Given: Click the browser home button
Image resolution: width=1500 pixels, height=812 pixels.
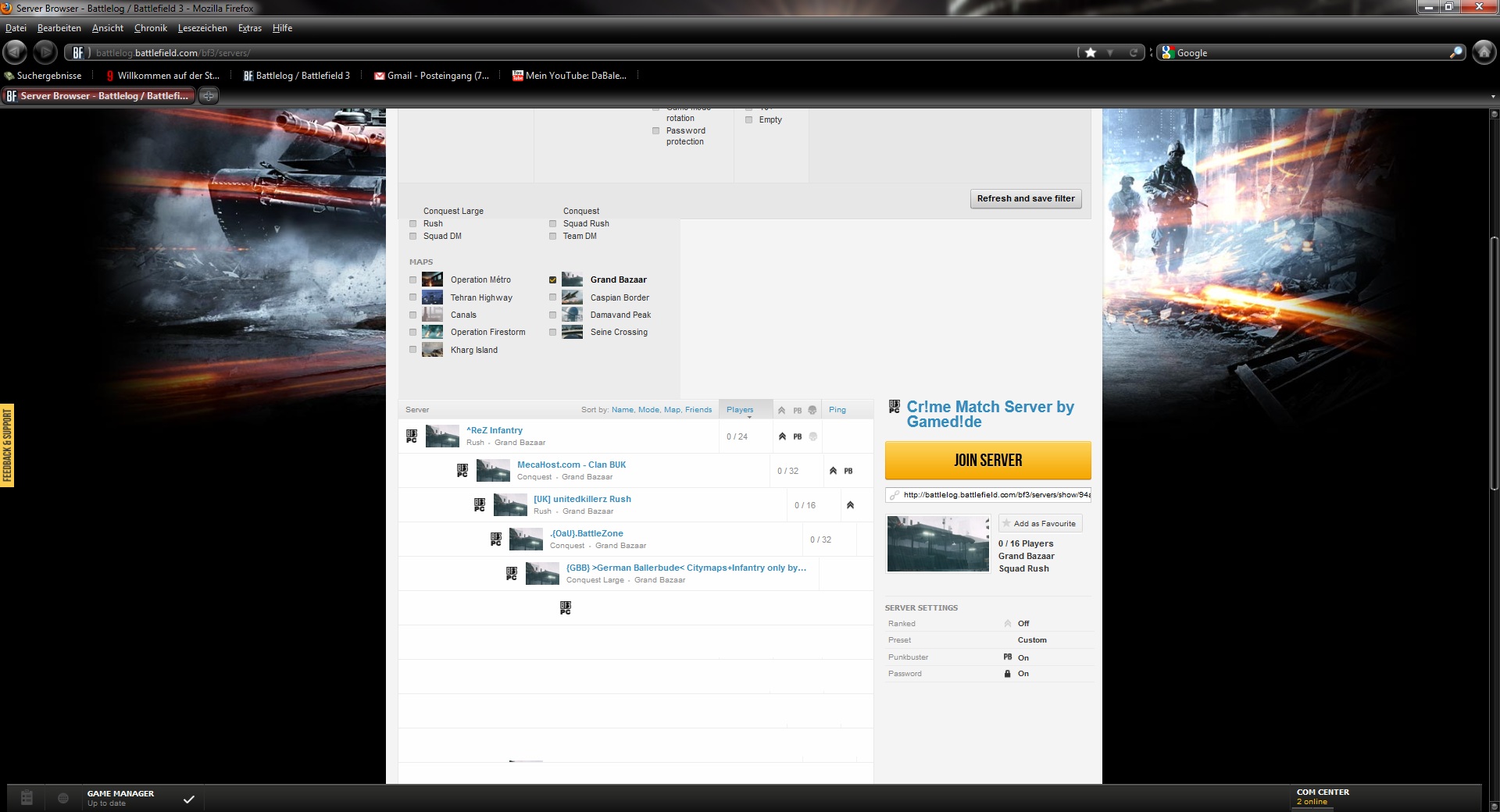Looking at the screenshot, I should coord(1484,52).
